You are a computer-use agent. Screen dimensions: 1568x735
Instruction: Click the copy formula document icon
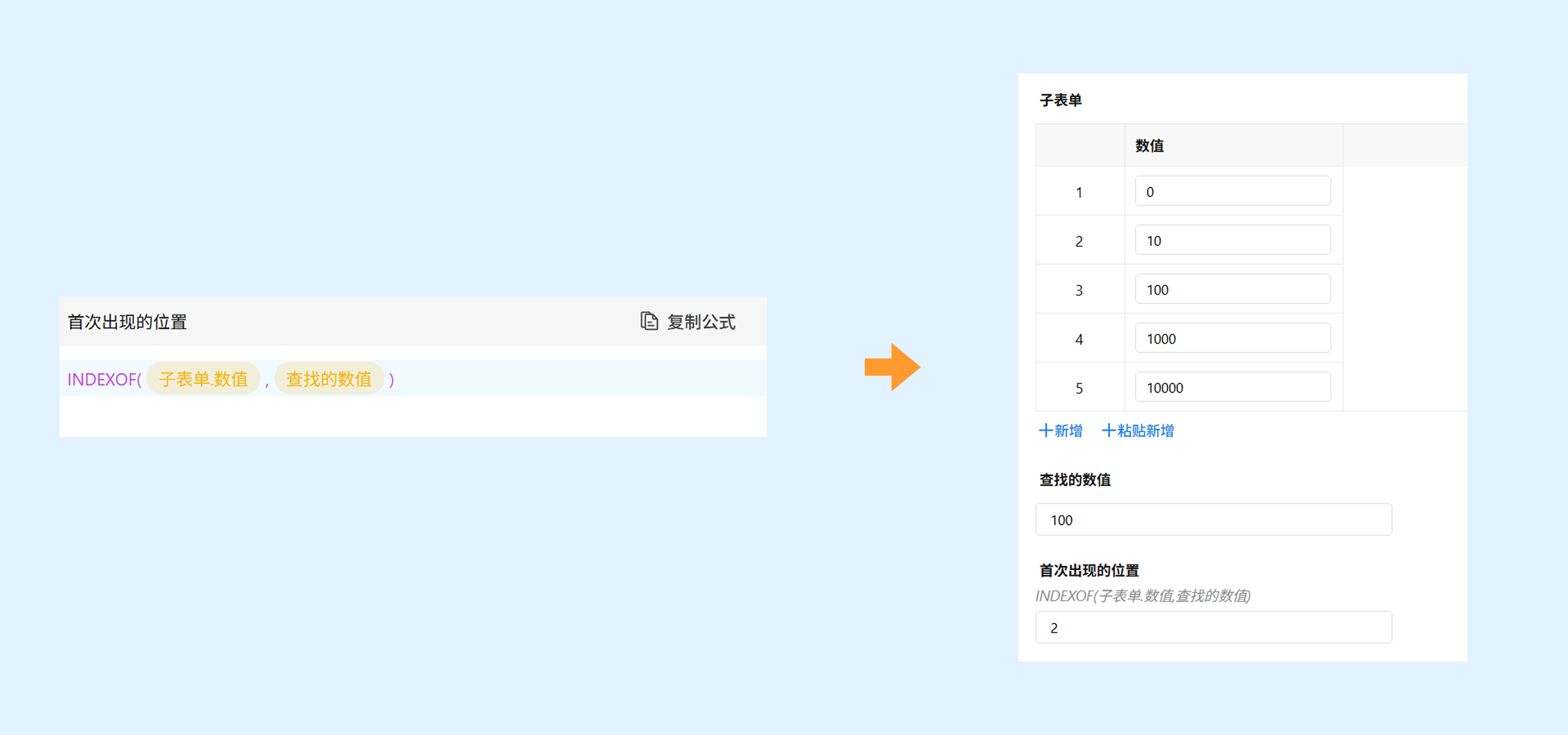[649, 321]
